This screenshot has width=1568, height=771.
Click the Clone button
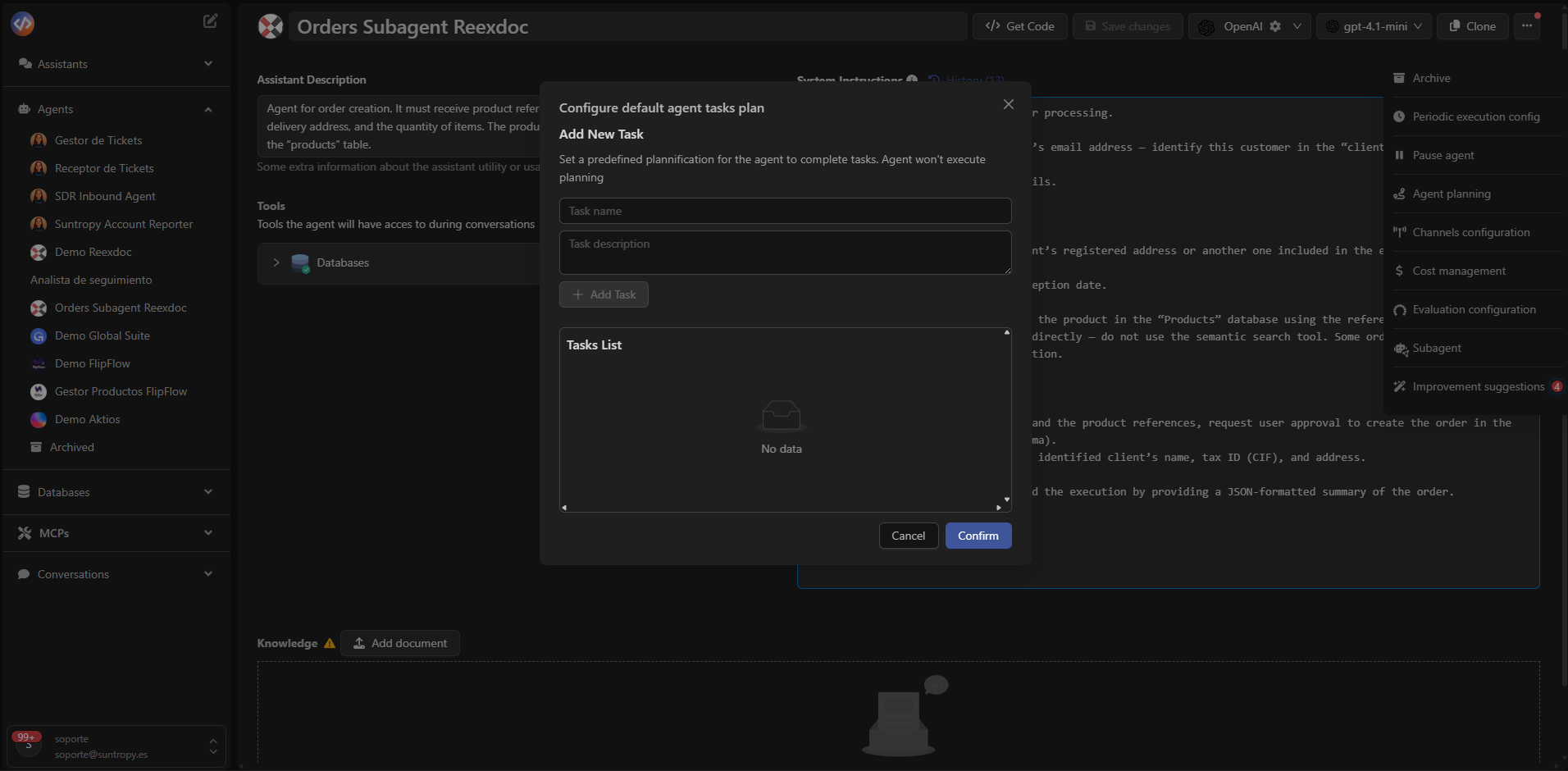click(x=1472, y=26)
